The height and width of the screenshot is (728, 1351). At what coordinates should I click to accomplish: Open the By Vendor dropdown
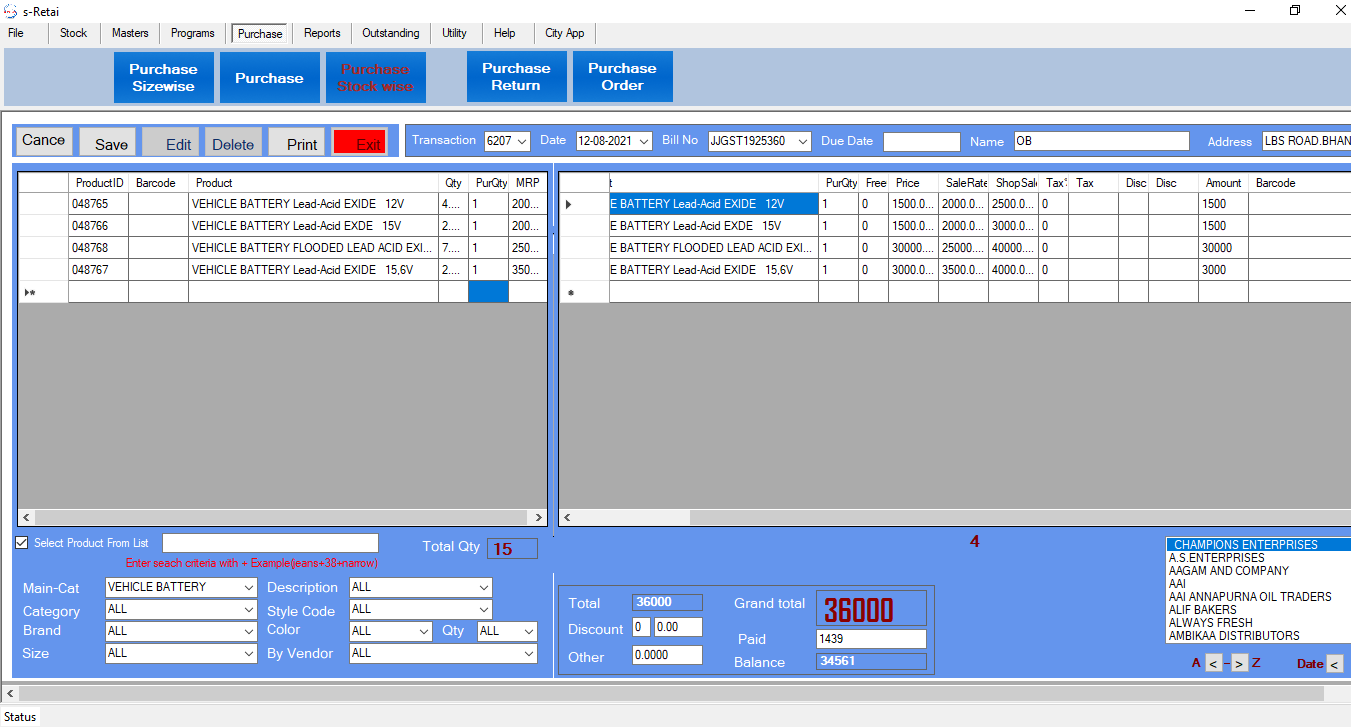coord(528,654)
